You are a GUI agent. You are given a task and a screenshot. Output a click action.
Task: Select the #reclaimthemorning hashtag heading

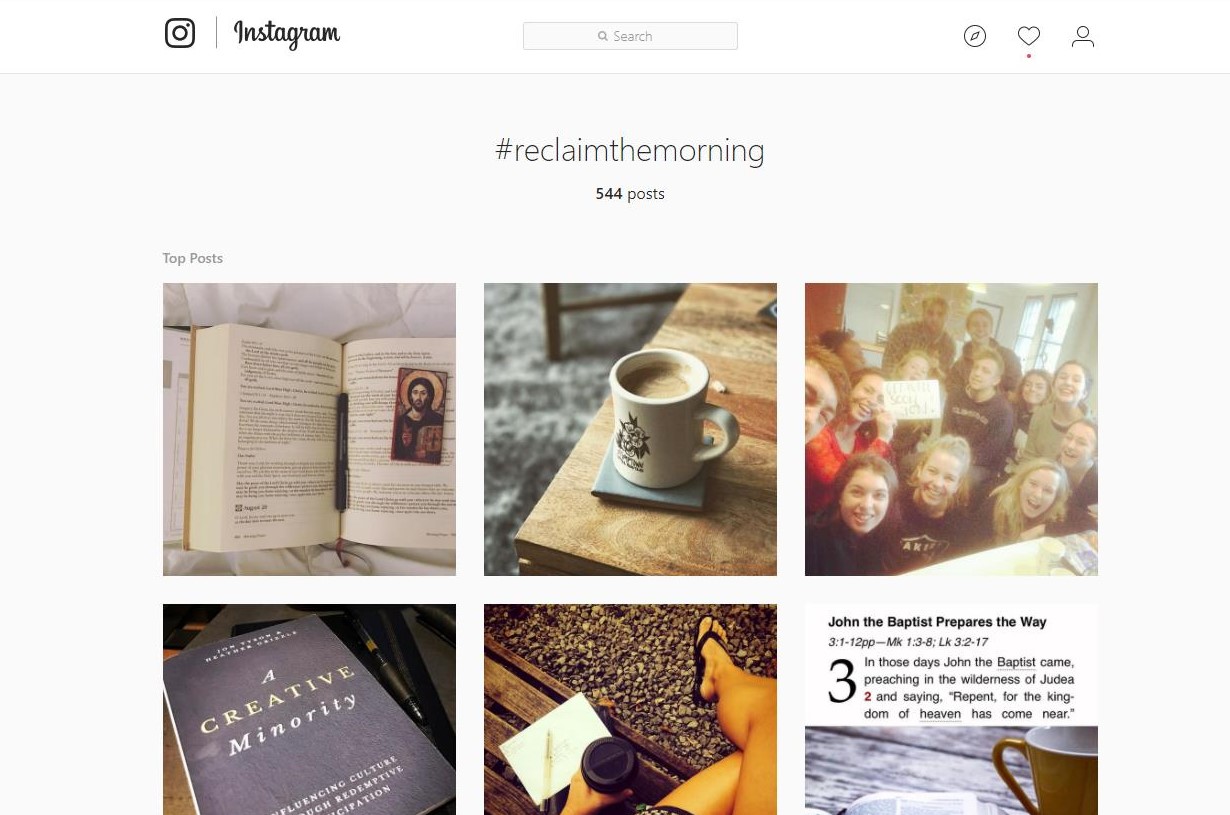[x=630, y=151]
